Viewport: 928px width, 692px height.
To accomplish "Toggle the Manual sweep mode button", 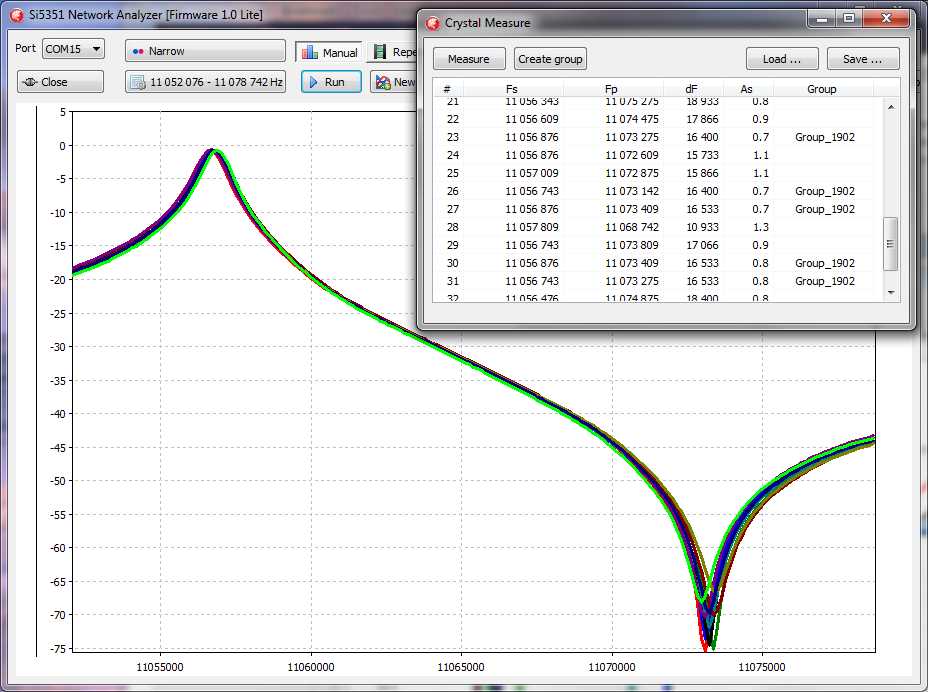I will click(x=328, y=52).
